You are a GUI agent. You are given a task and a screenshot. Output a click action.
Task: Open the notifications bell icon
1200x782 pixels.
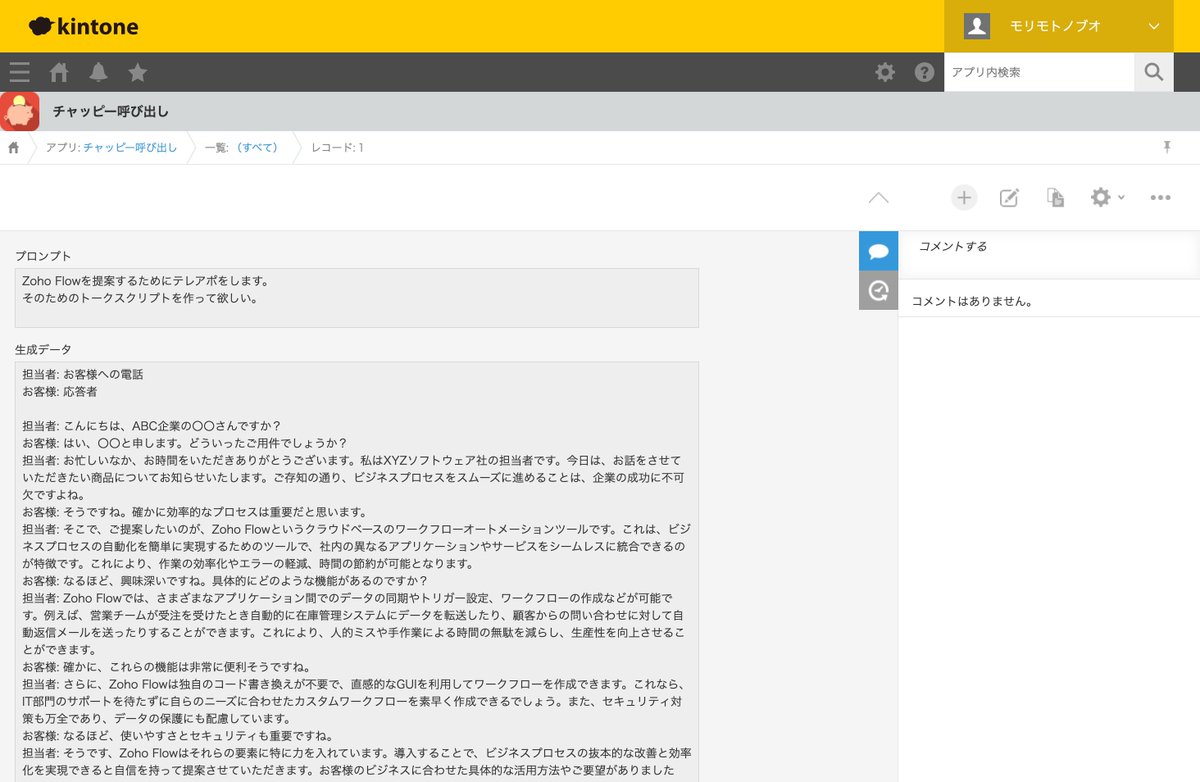97,72
